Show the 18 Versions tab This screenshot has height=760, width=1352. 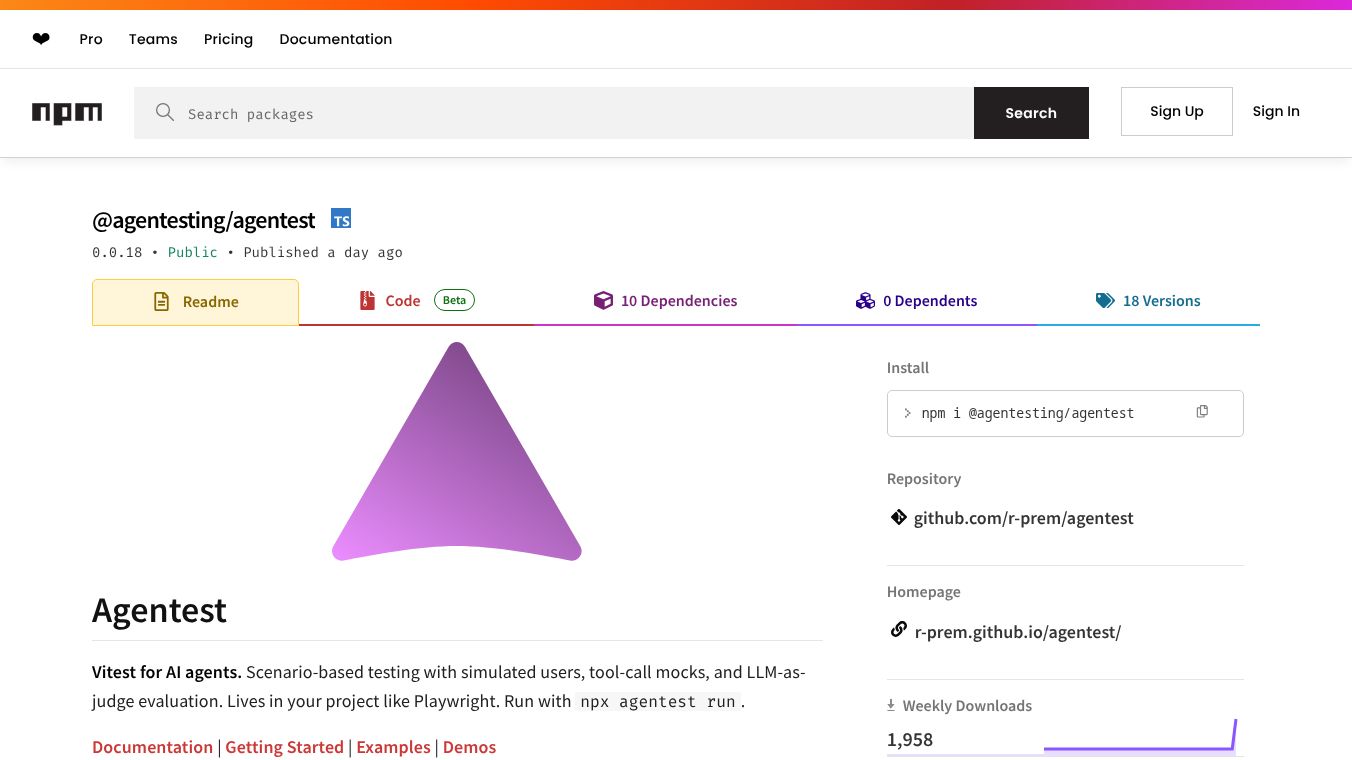pos(1148,301)
